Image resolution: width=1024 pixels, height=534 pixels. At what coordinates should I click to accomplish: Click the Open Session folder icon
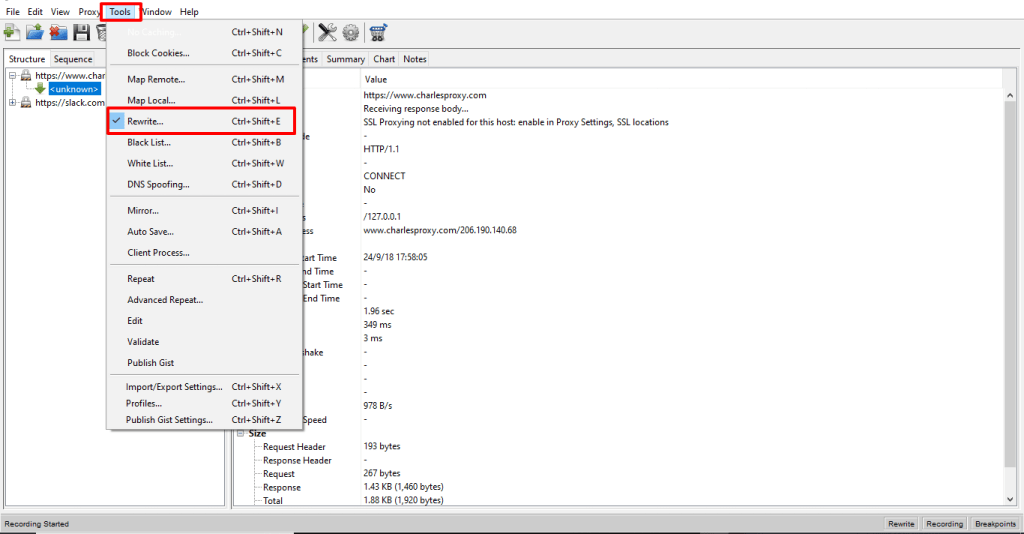pos(35,33)
